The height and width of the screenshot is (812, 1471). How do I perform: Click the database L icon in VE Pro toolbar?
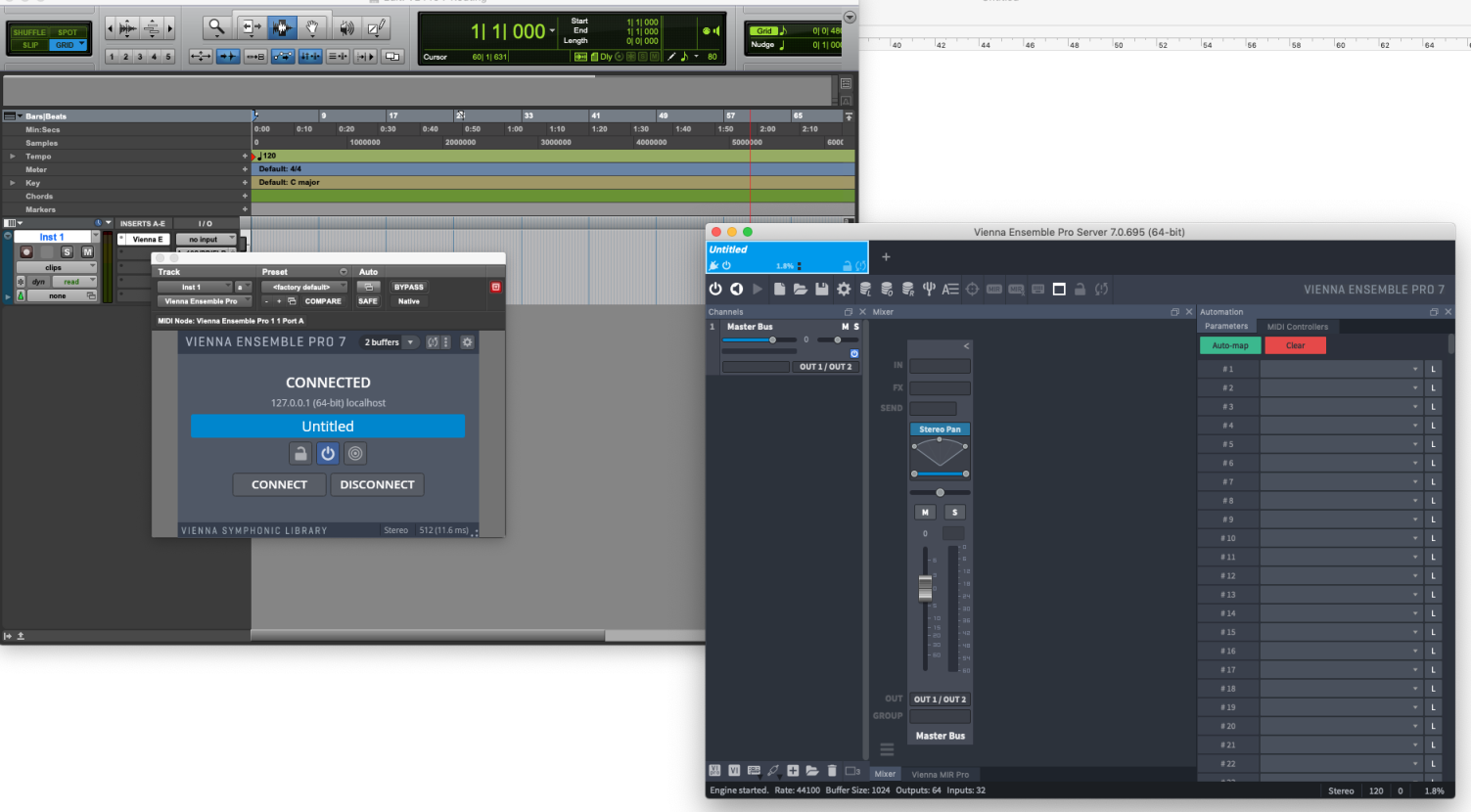(865, 289)
